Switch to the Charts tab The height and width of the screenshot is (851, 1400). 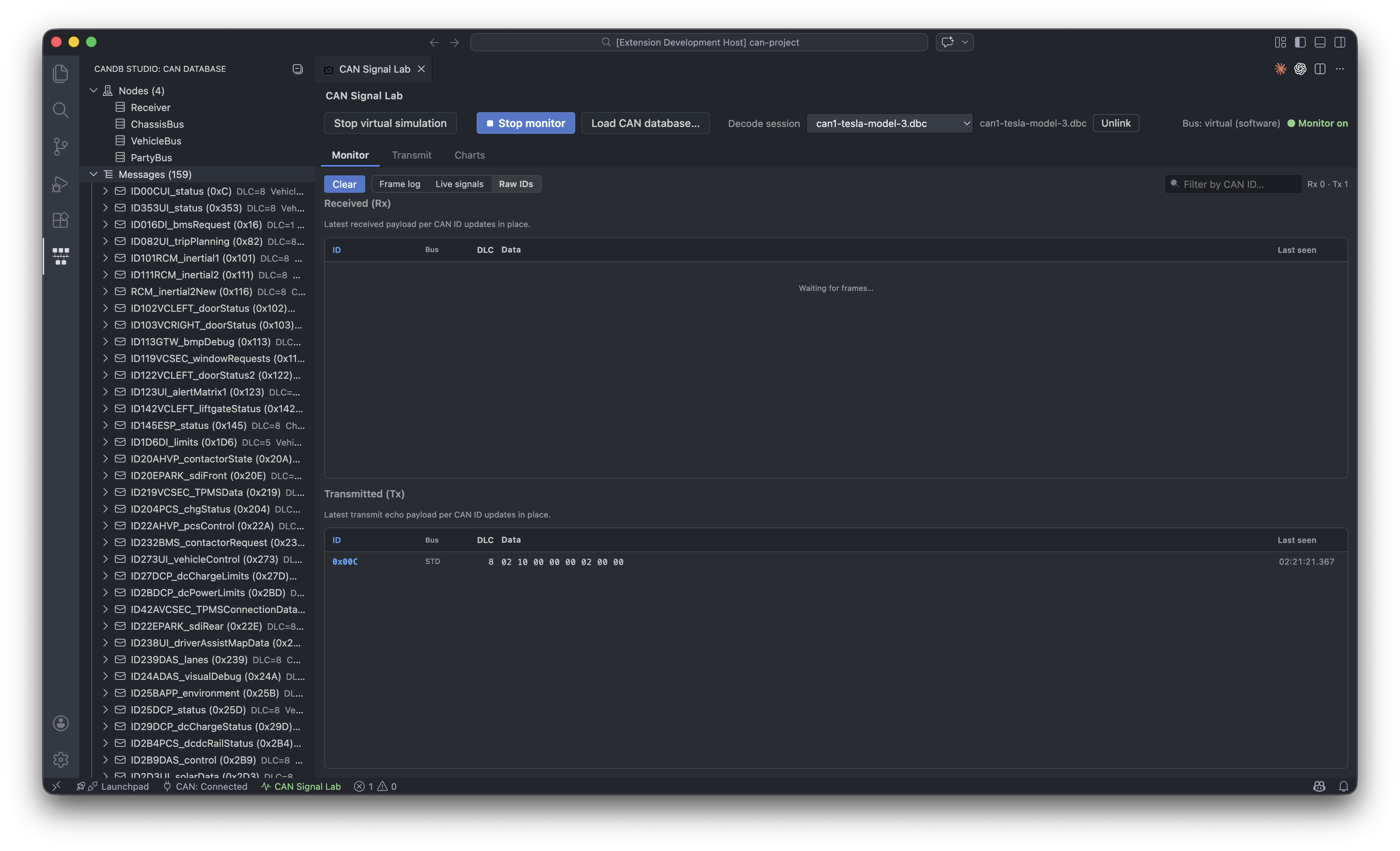[469, 155]
